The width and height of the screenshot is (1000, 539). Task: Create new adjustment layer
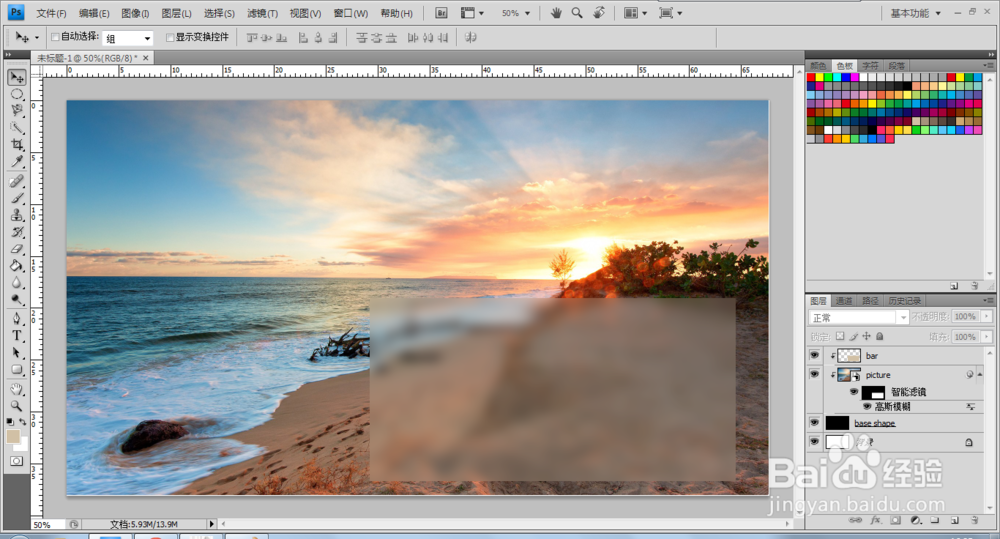pyautogui.click(x=915, y=520)
